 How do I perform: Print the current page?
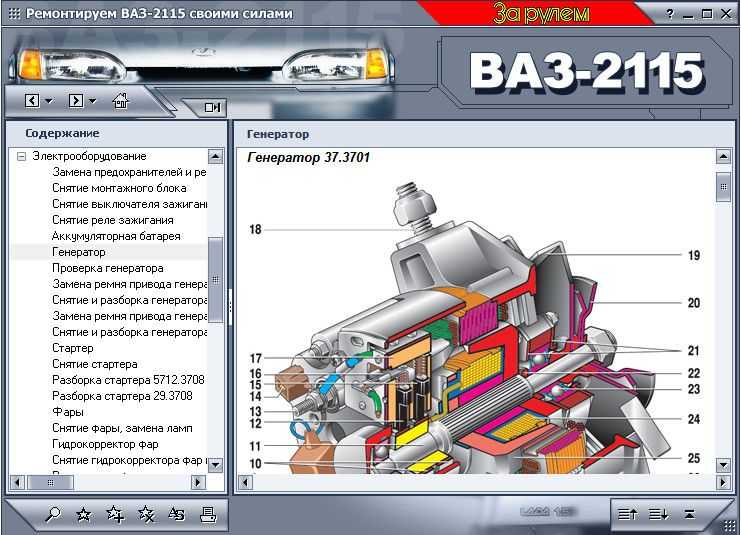(x=208, y=514)
